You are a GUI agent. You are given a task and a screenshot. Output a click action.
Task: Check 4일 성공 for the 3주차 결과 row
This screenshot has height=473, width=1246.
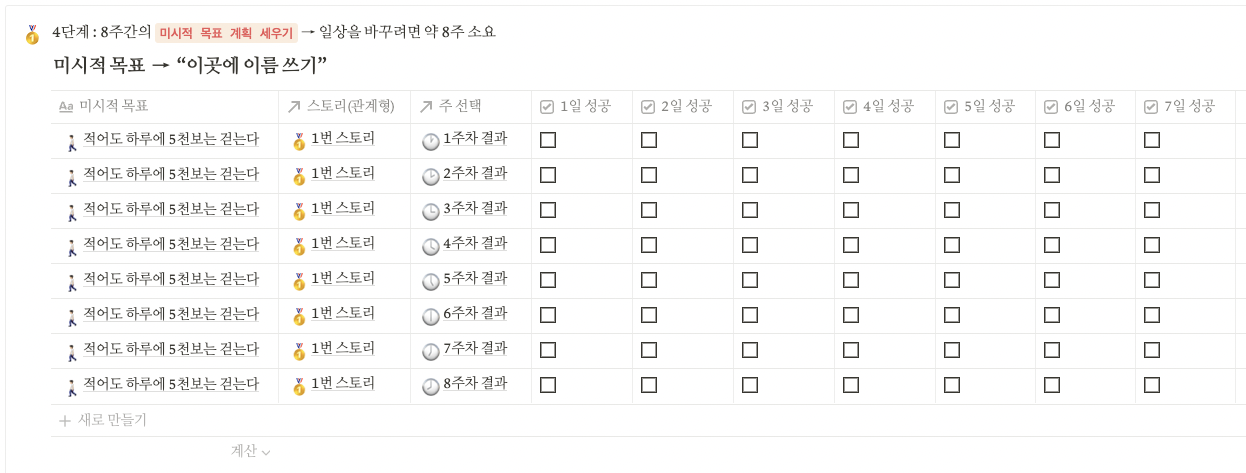(851, 211)
